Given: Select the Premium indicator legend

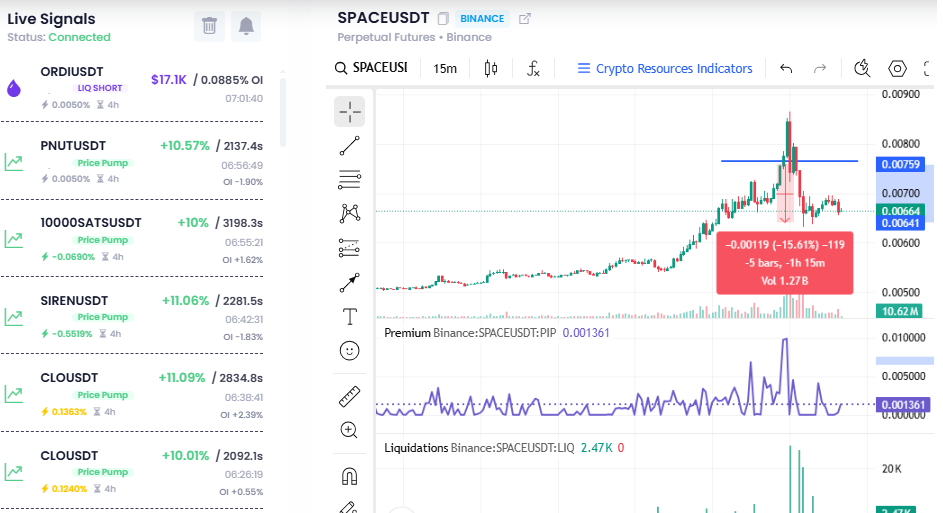Looking at the screenshot, I should [497, 333].
